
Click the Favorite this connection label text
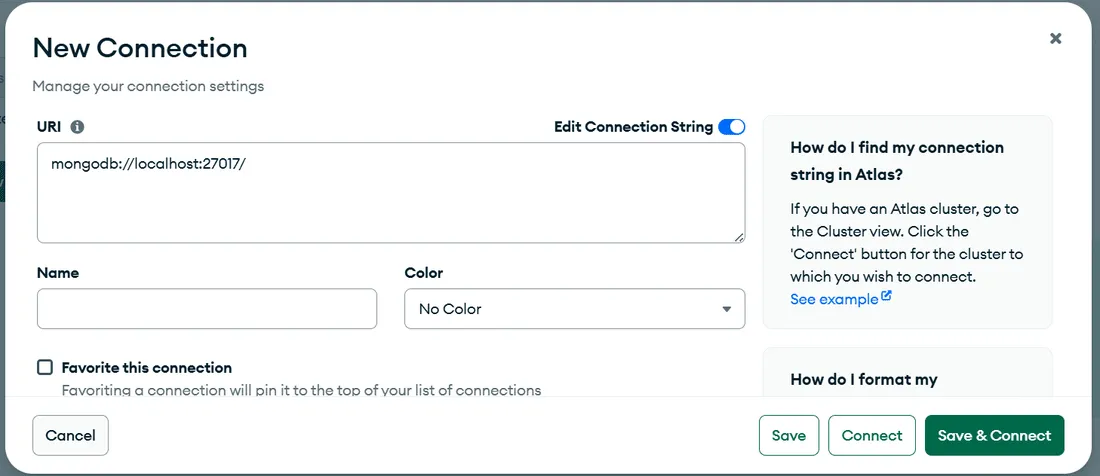[x=146, y=368]
